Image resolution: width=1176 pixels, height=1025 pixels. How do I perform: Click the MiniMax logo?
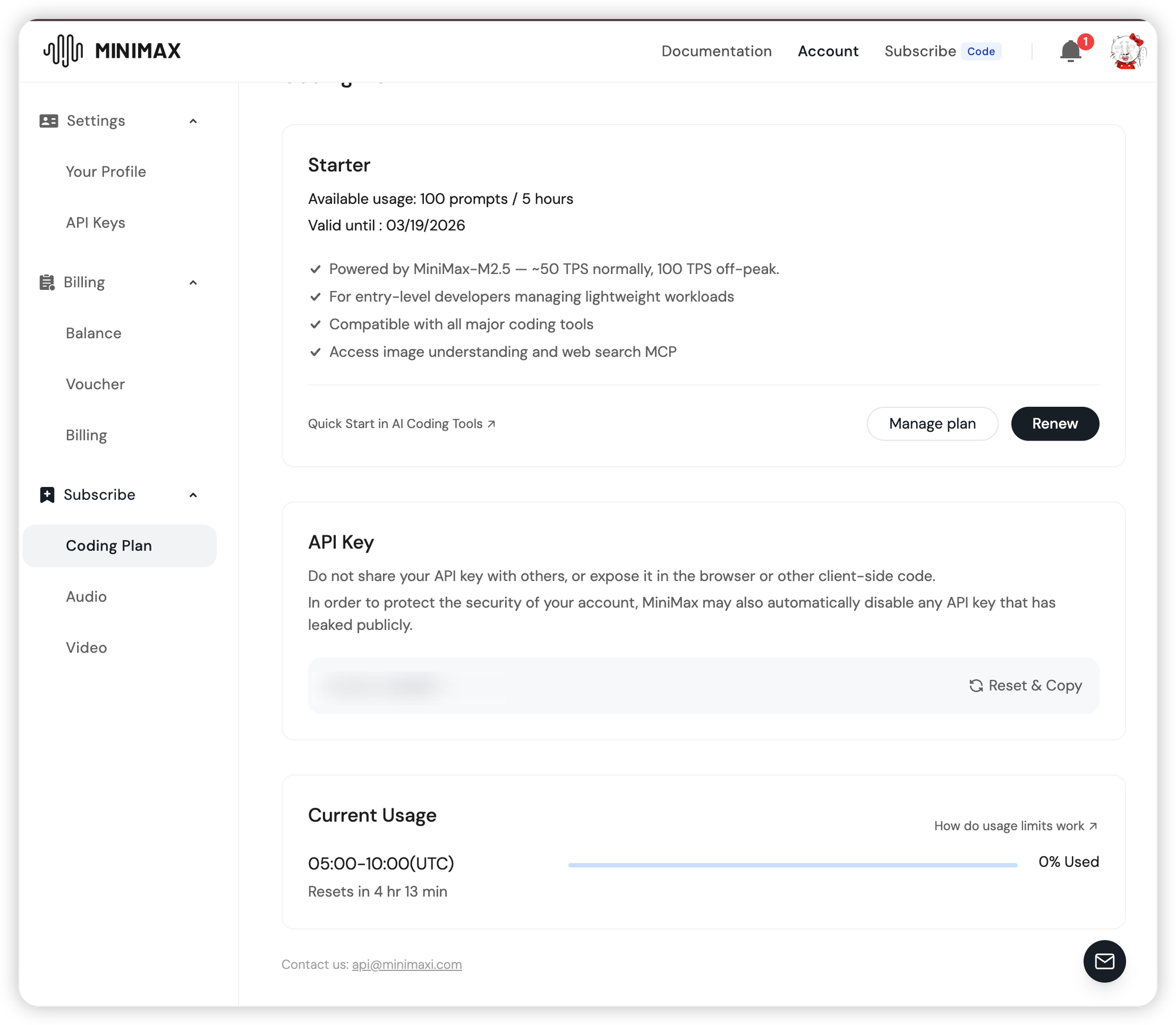point(112,51)
